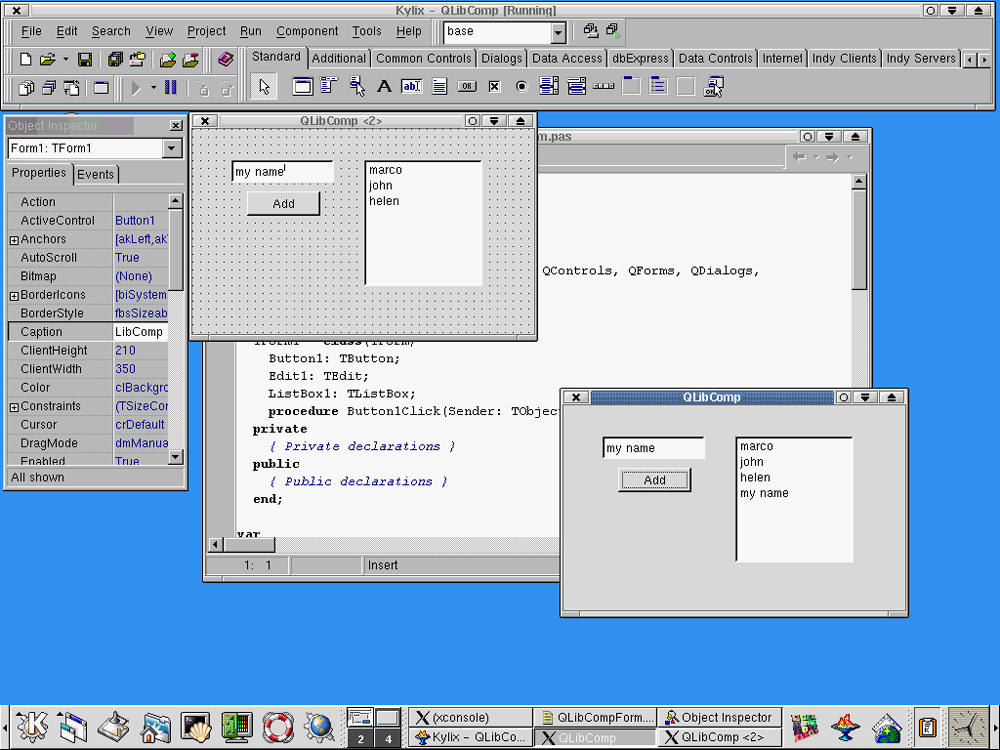Switch to virtual desktop 4 in pager

point(387,739)
